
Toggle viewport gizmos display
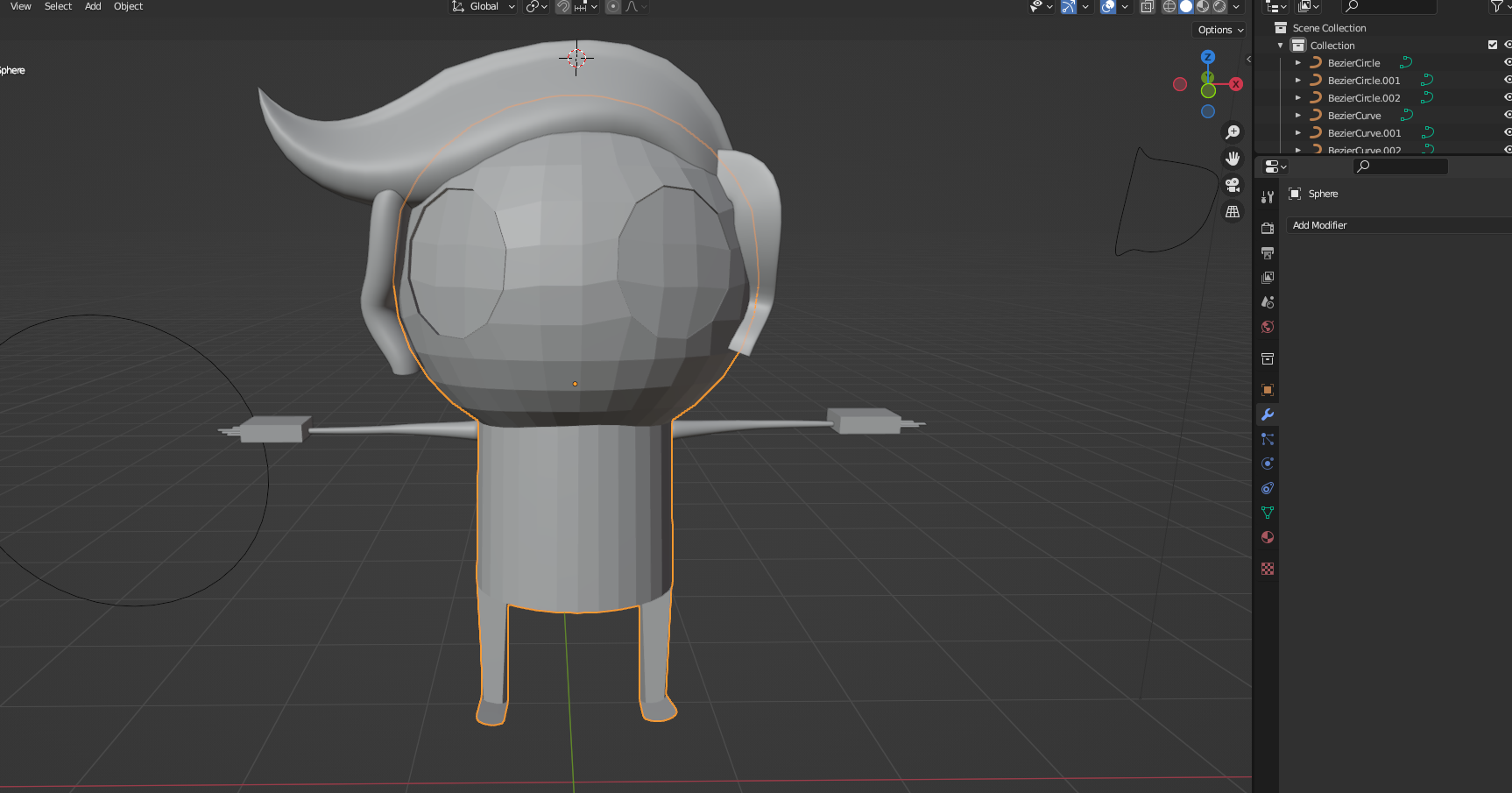[1069, 6]
